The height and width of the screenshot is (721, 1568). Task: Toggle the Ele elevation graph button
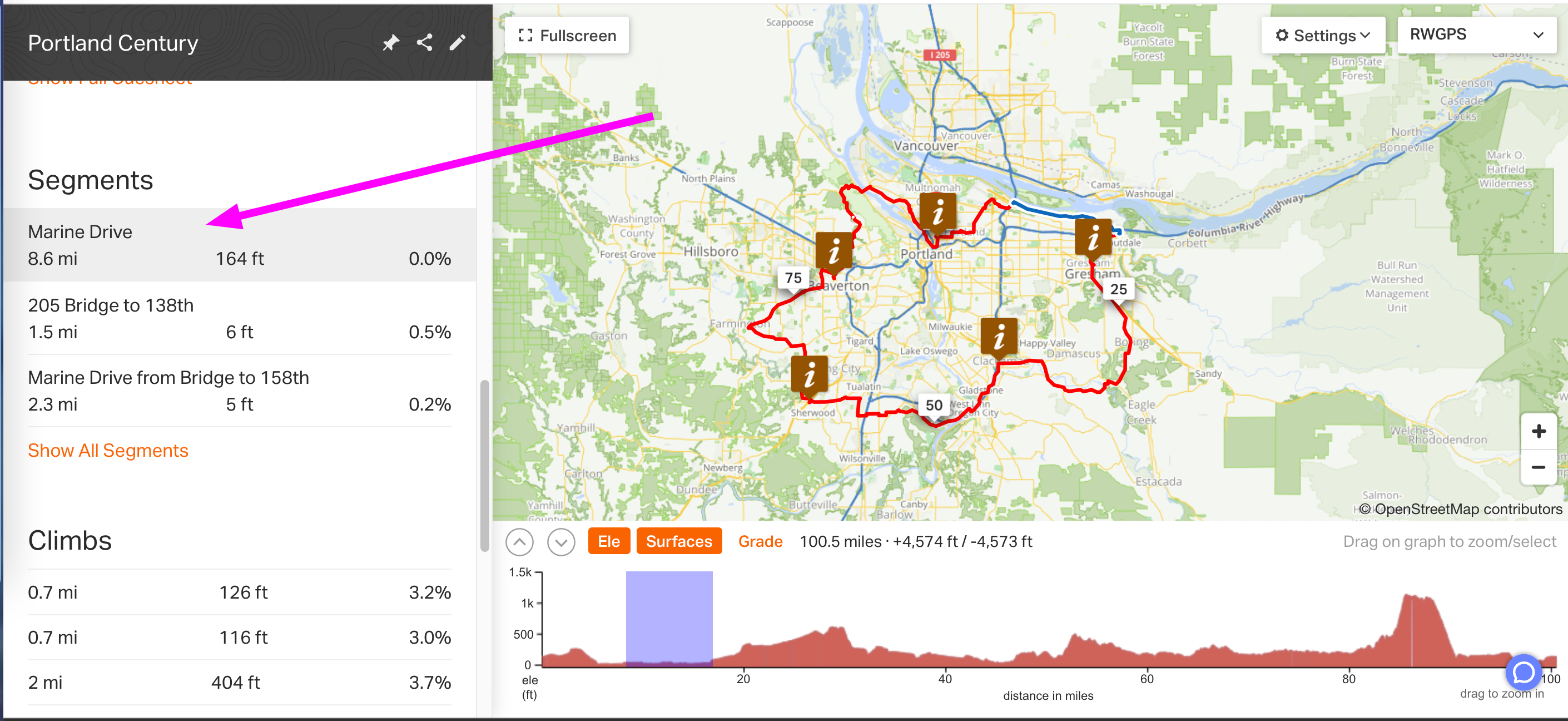coord(608,541)
